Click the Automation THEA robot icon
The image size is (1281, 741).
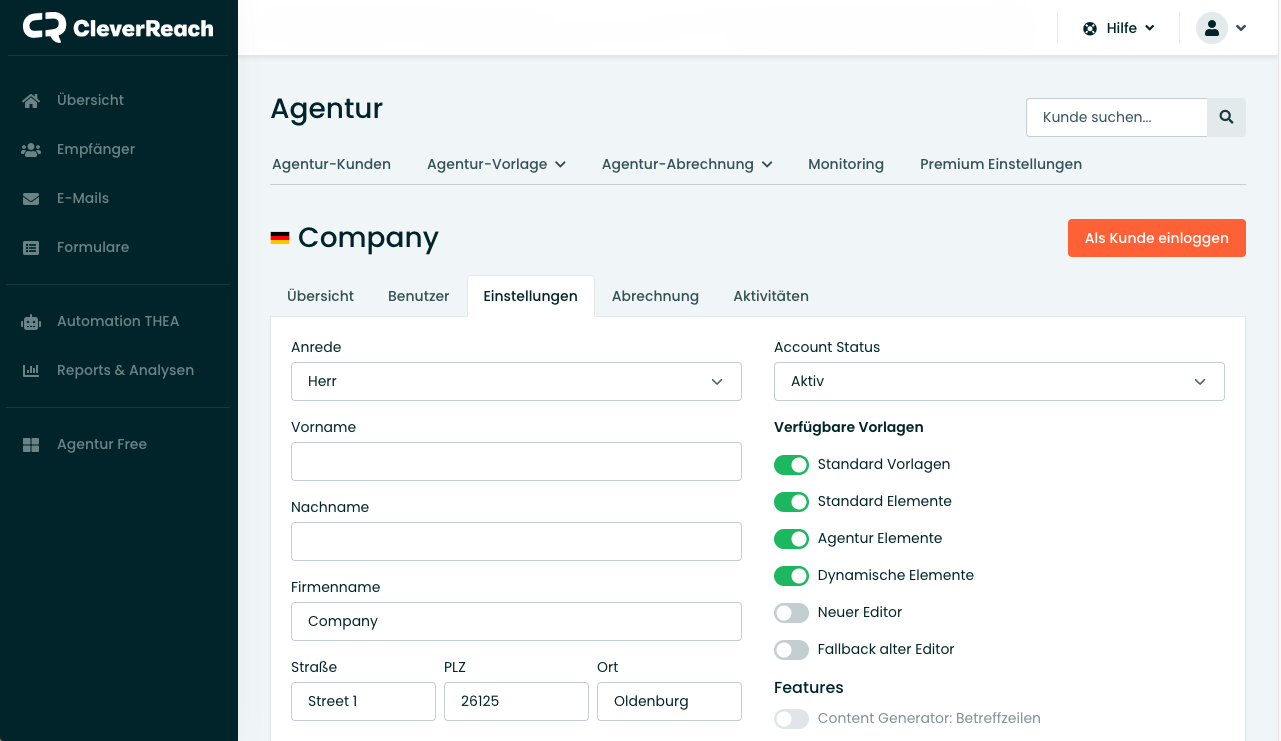pos(31,321)
